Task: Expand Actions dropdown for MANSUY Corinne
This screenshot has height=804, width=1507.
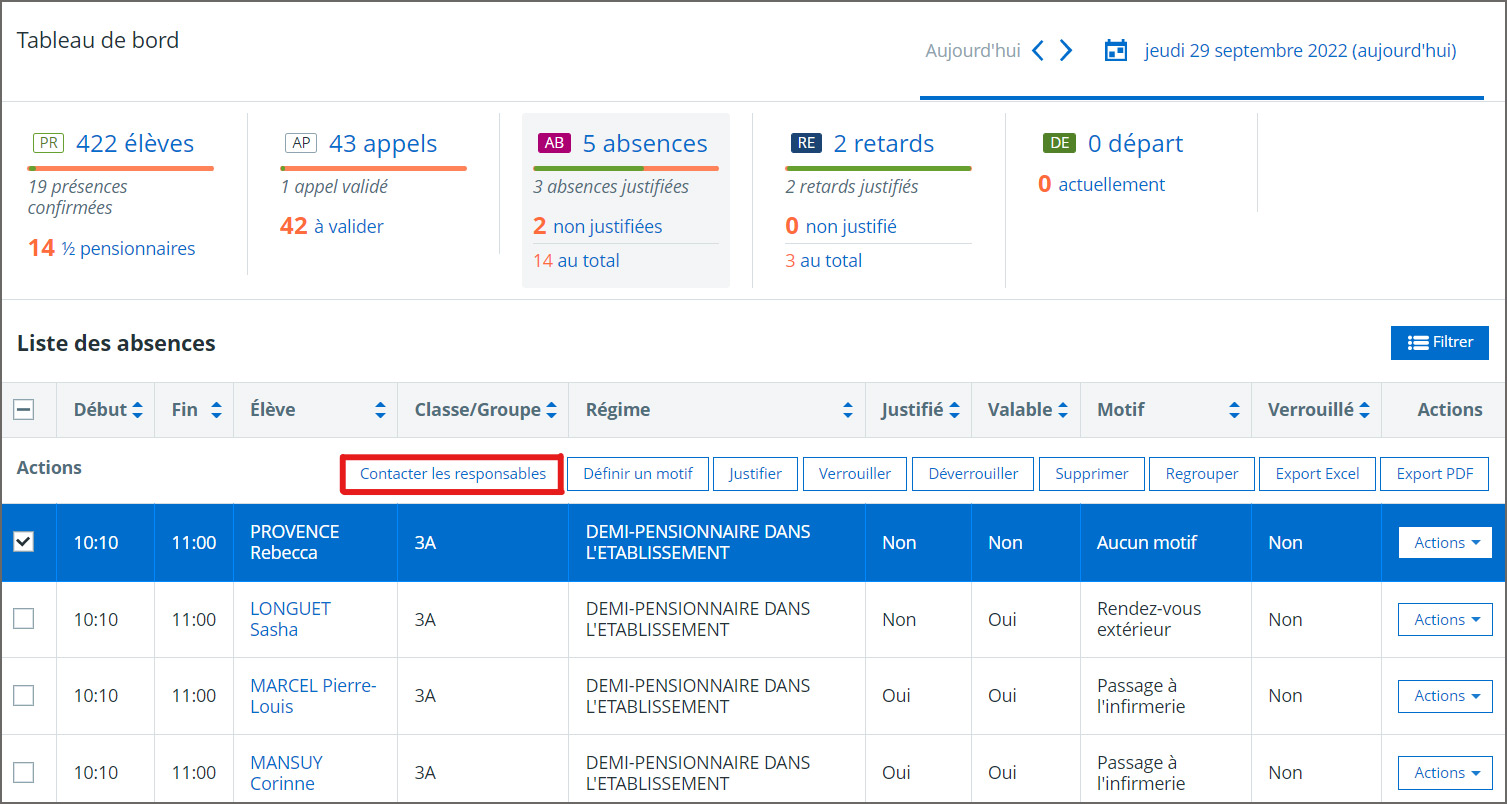Action: (1445, 772)
